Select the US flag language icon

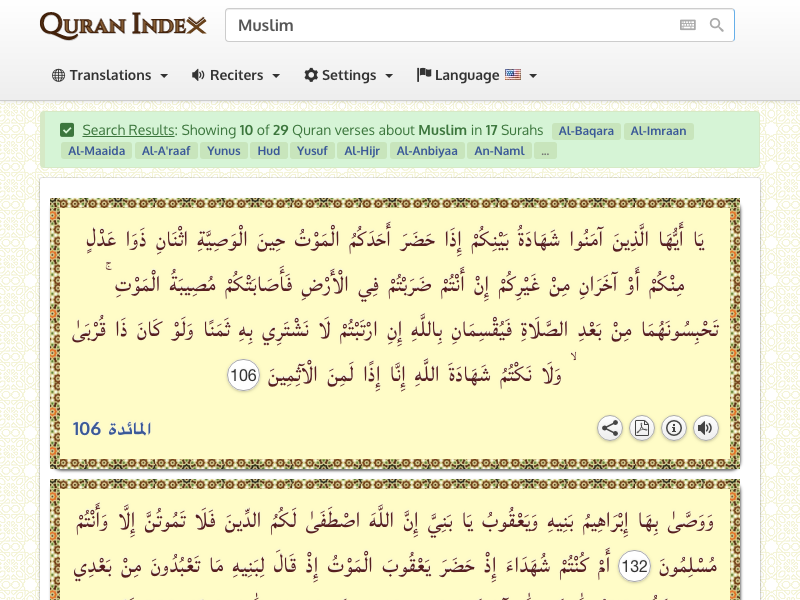point(513,75)
